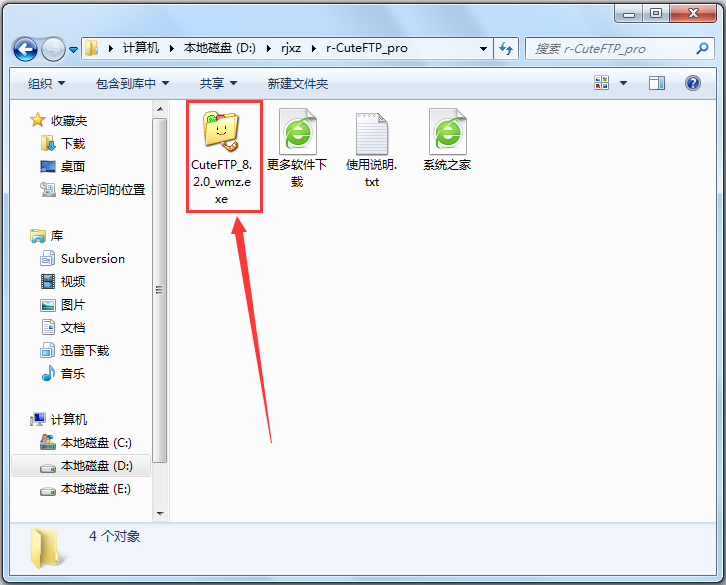The image size is (726, 585).
Task: Toggle the preview pane button
Action: (x=657, y=83)
